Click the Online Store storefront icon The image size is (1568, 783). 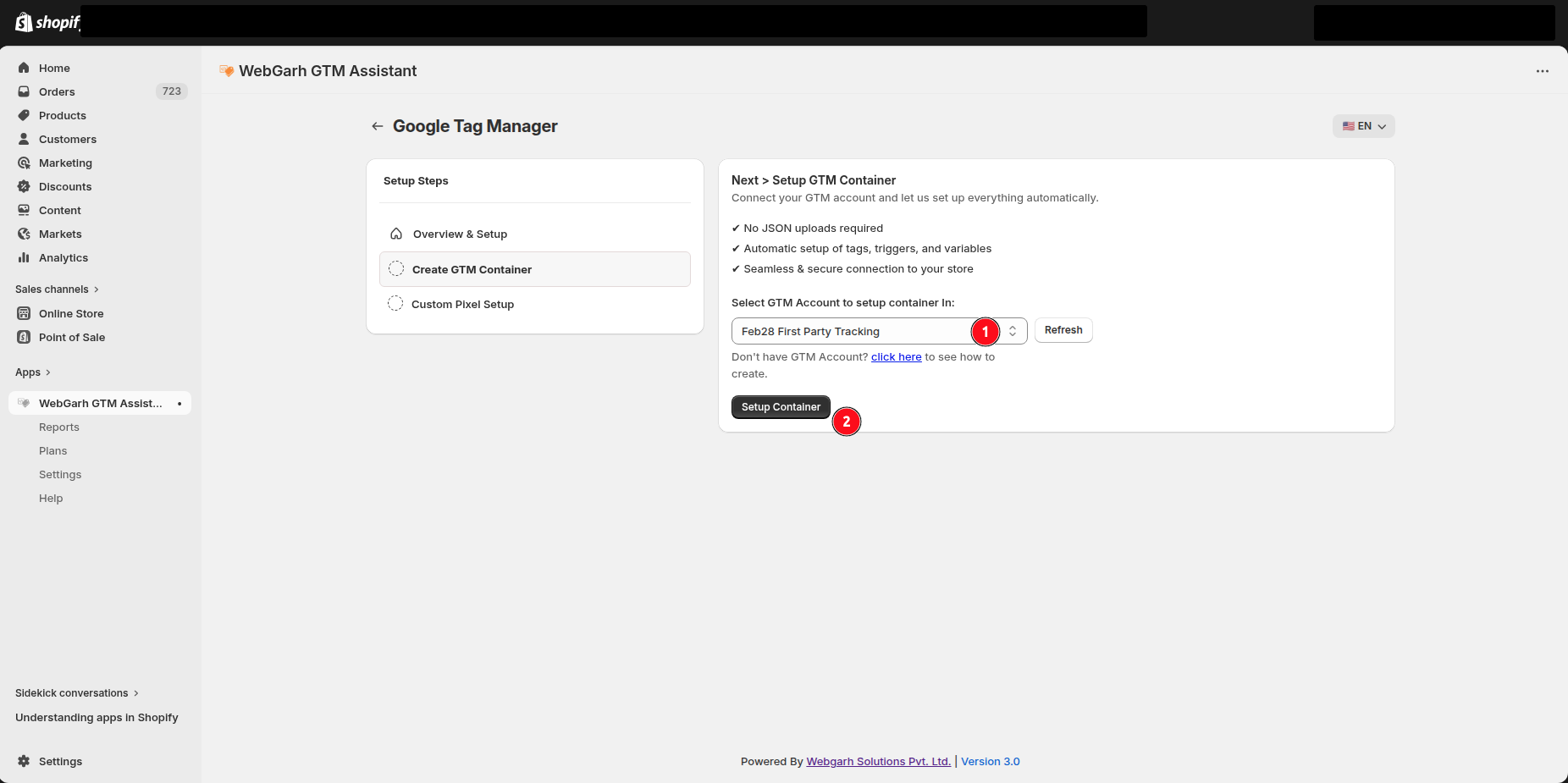click(24, 313)
